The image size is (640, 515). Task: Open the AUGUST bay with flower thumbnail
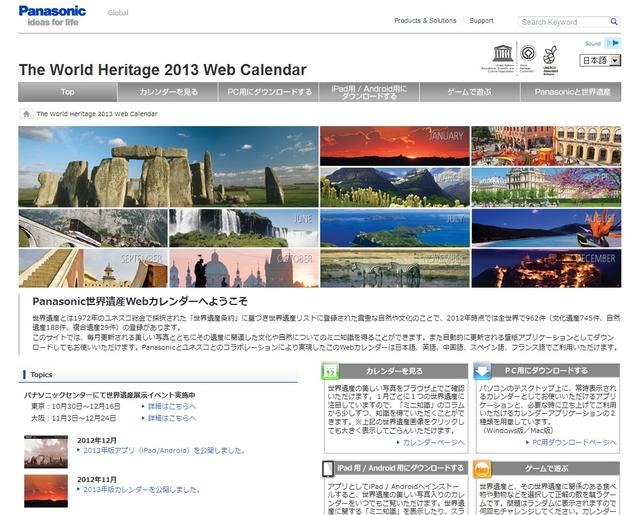point(546,228)
